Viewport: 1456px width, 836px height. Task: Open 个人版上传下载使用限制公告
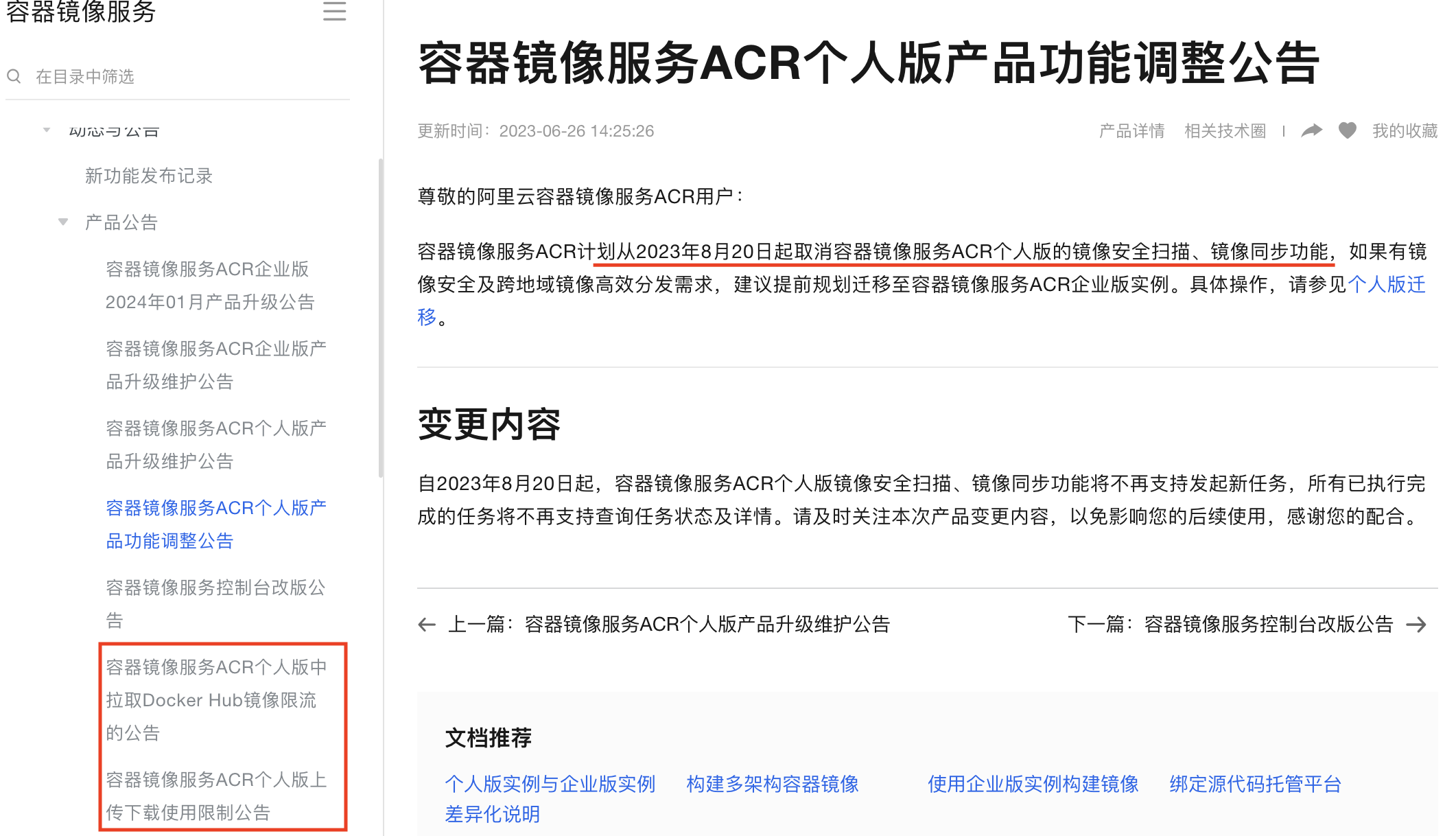pos(216,796)
